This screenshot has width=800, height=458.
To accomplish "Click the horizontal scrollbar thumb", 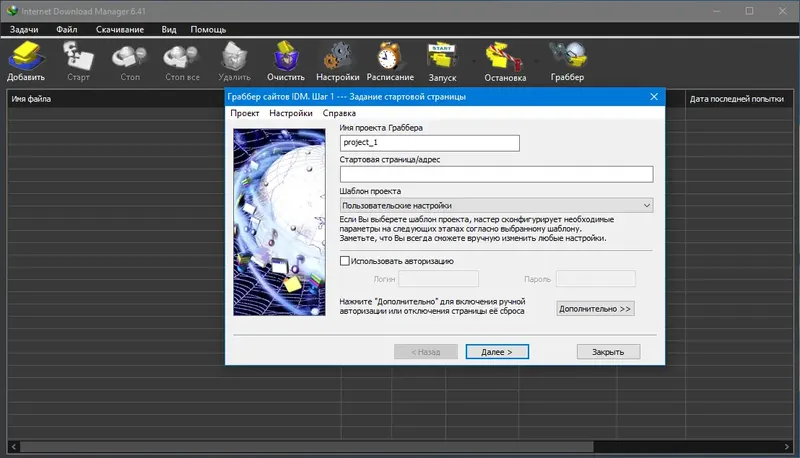I will tap(307, 447).
